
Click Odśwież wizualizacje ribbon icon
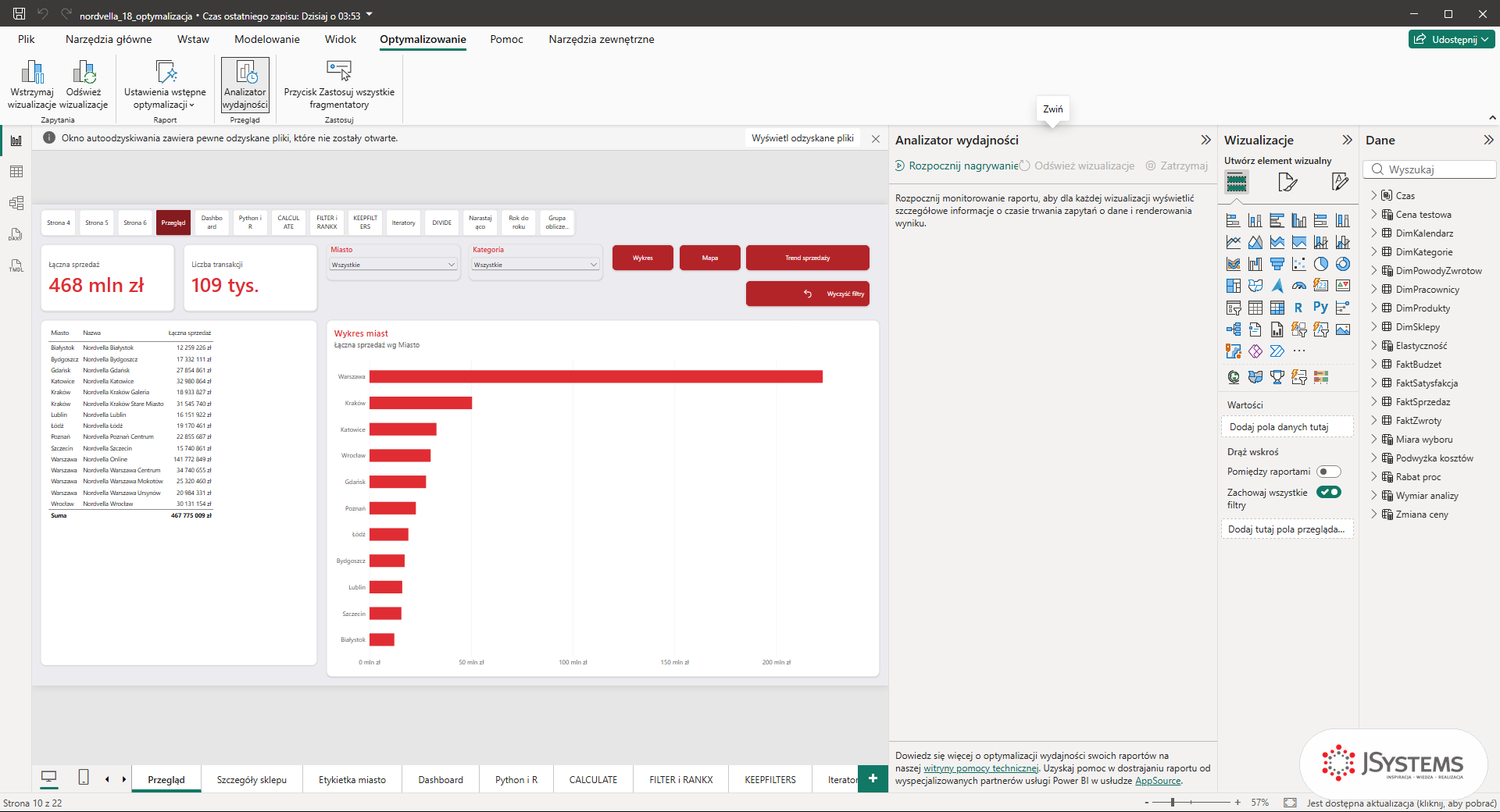(84, 85)
